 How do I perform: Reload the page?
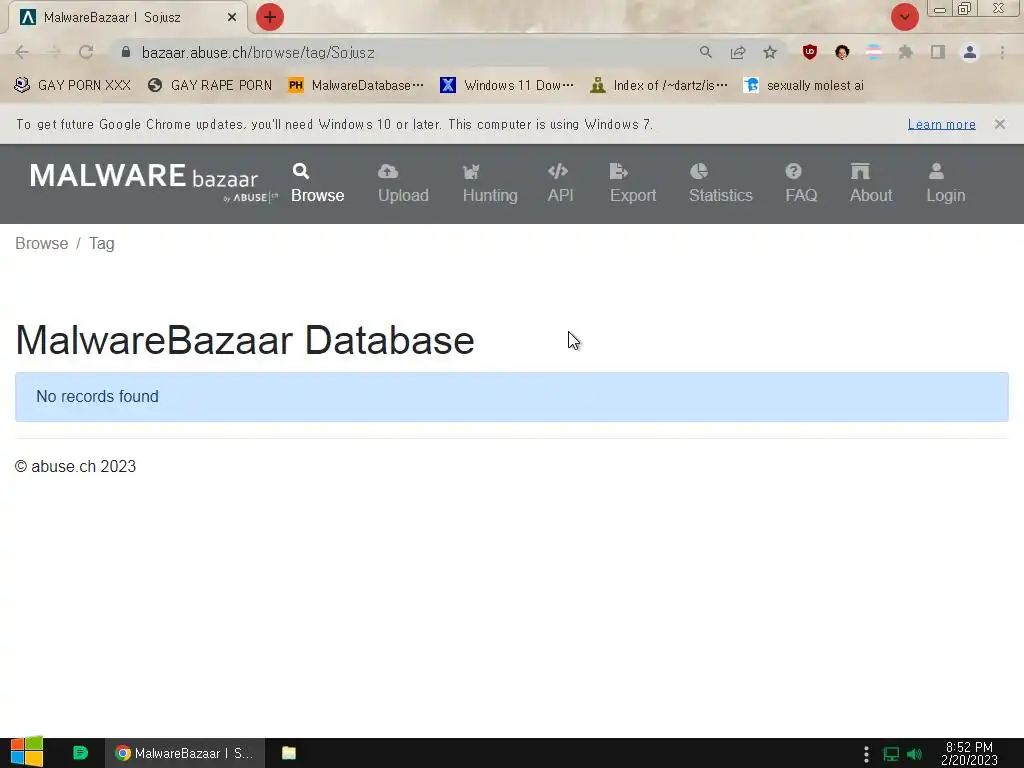(86, 52)
